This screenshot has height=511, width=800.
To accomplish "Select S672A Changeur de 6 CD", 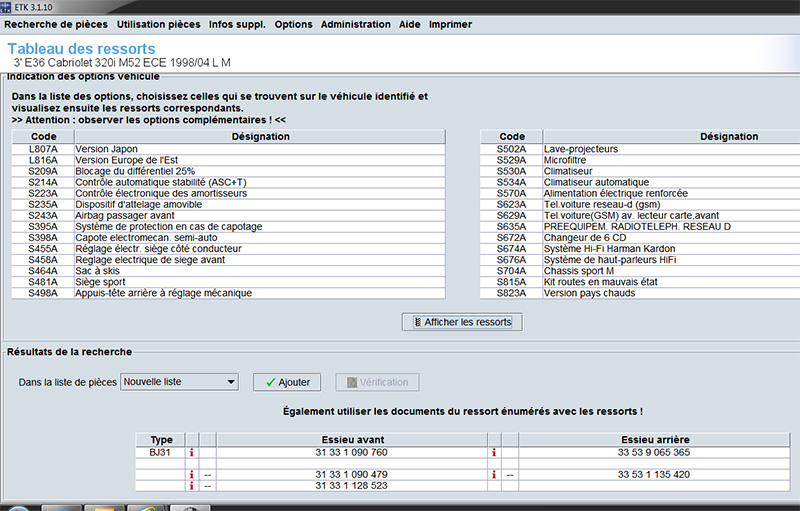I will 640,238.
